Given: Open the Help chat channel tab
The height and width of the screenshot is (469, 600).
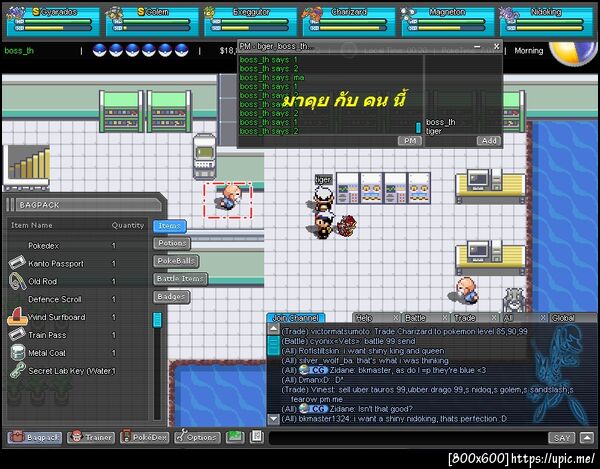Looking at the screenshot, I should pos(373,318).
